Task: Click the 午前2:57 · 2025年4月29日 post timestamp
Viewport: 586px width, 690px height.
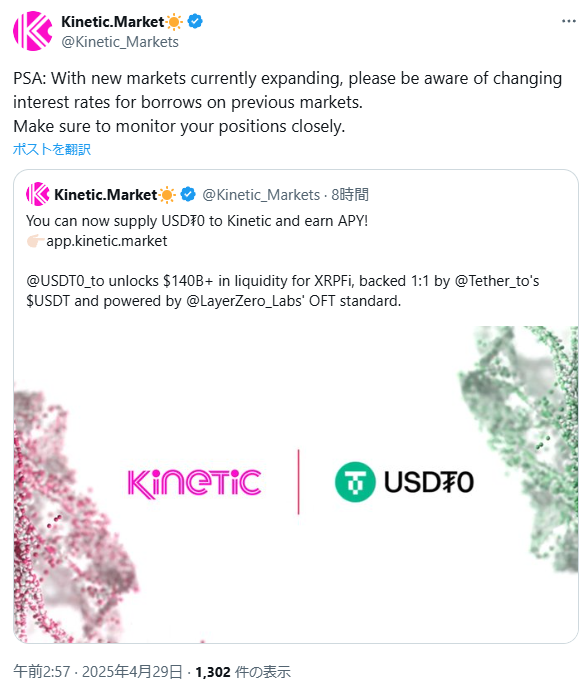Action: tap(98, 672)
